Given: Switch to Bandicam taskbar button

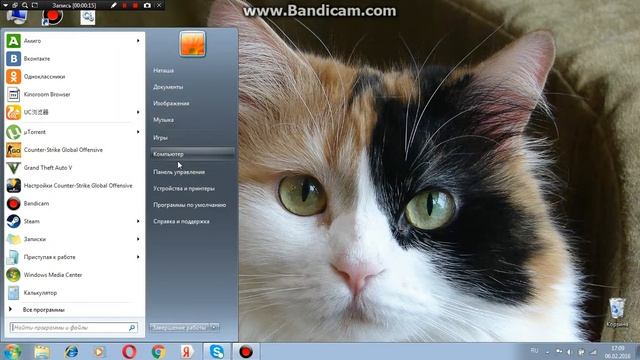Looking at the screenshot, I should click(246, 351).
